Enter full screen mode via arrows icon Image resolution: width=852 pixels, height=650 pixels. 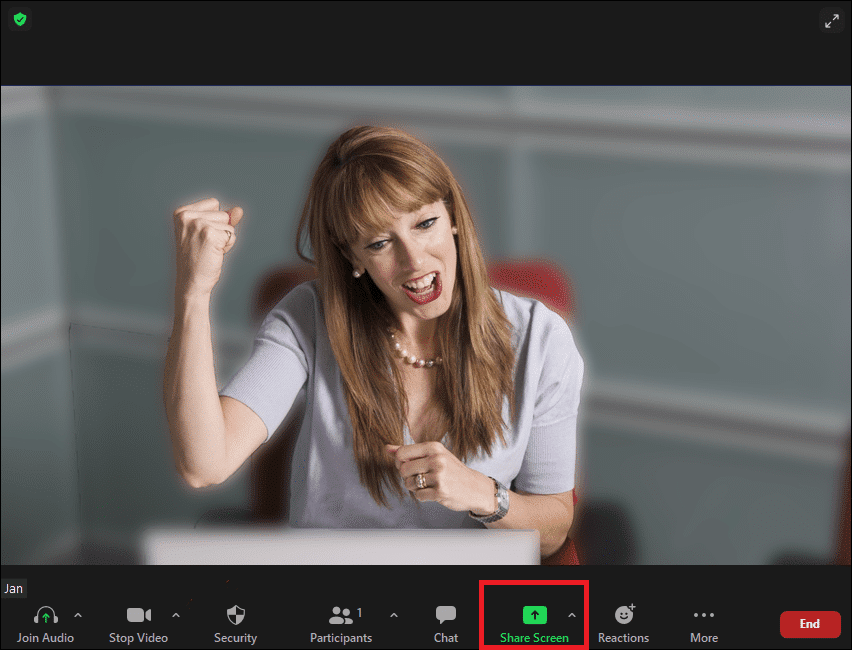[x=831, y=21]
